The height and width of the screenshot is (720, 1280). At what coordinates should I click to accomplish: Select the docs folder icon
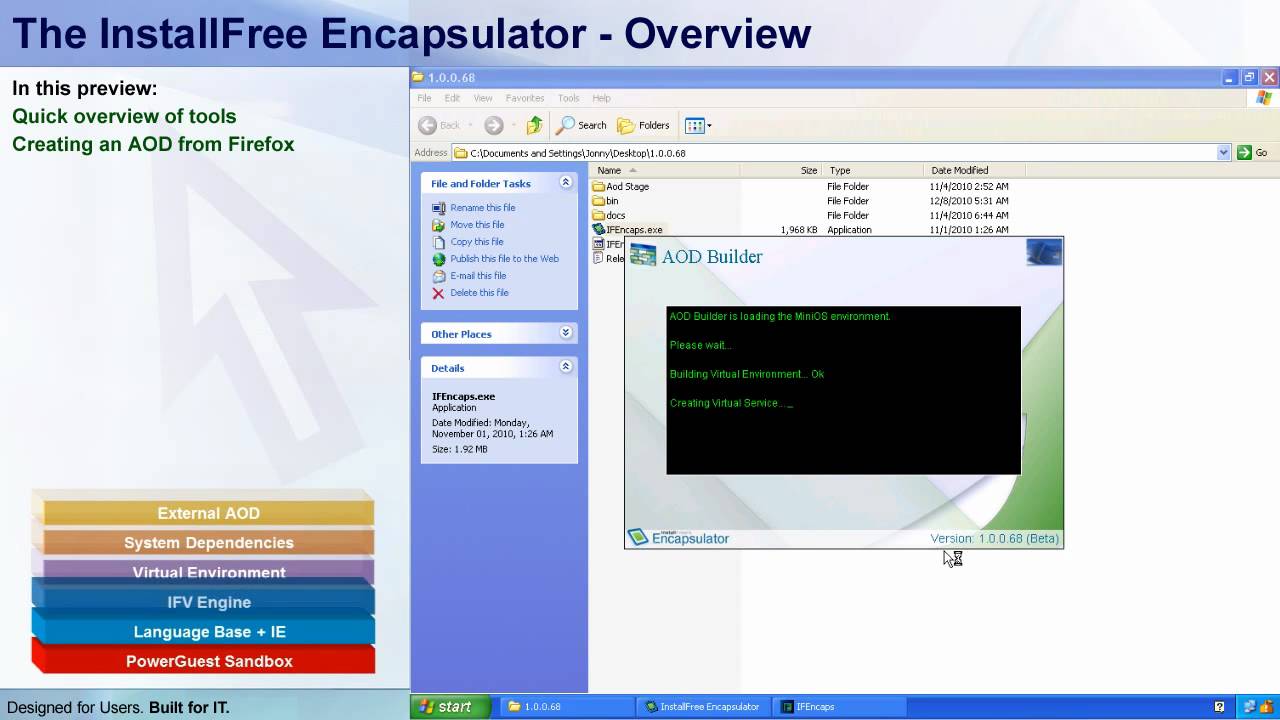(x=599, y=215)
